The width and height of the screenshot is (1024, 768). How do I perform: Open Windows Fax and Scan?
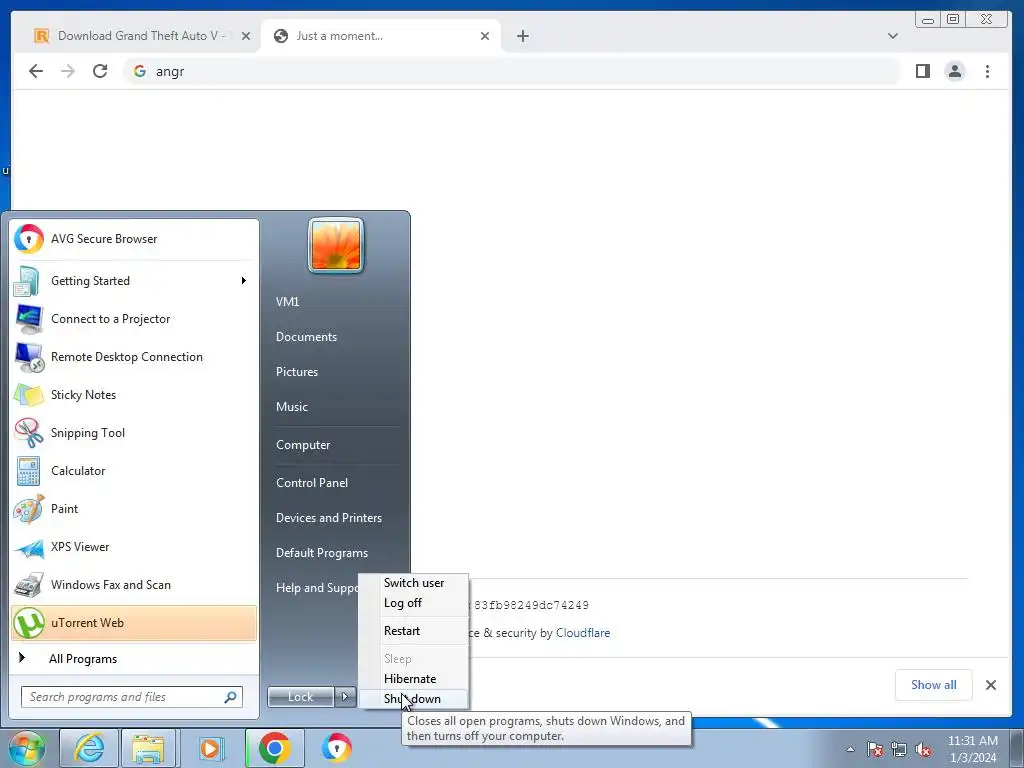click(134, 584)
